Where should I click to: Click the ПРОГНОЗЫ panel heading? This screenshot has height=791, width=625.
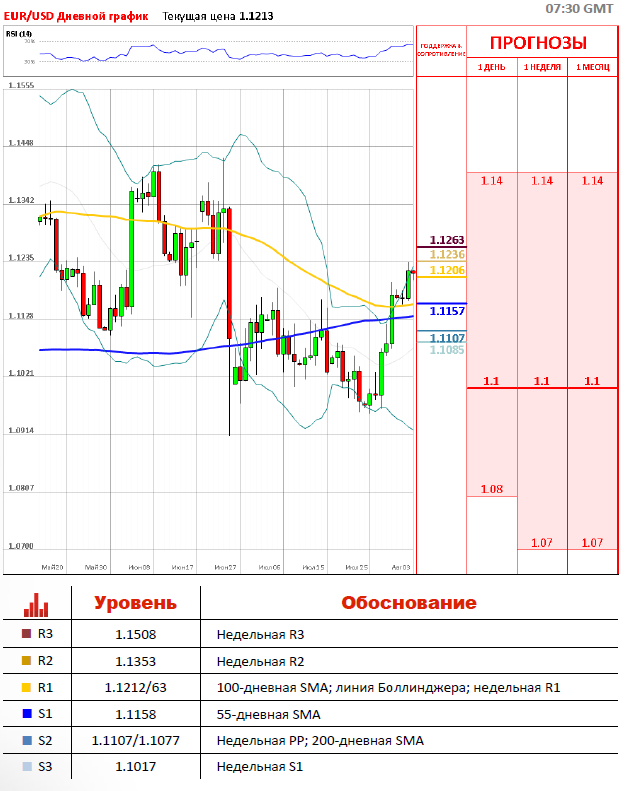(x=537, y=43)
